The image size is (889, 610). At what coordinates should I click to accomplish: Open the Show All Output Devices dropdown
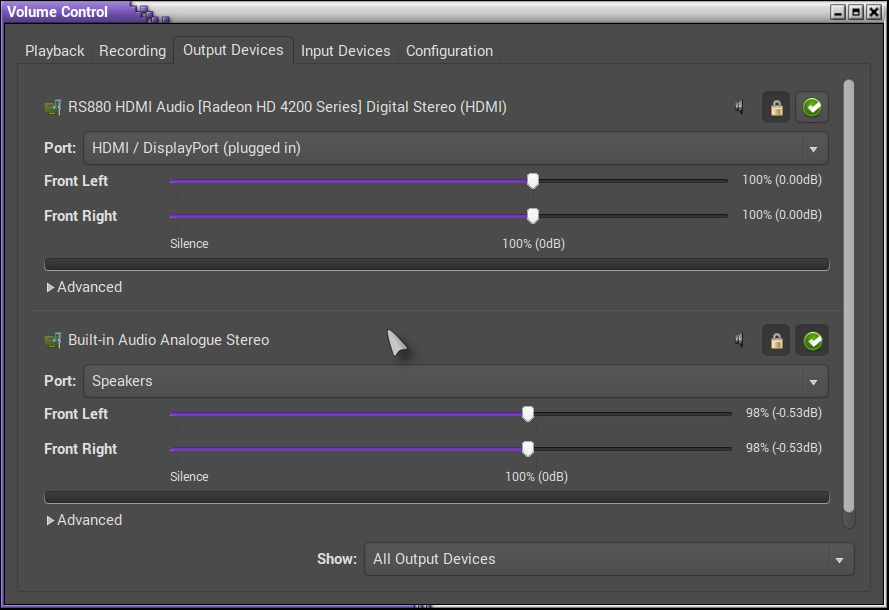point(609,559)
